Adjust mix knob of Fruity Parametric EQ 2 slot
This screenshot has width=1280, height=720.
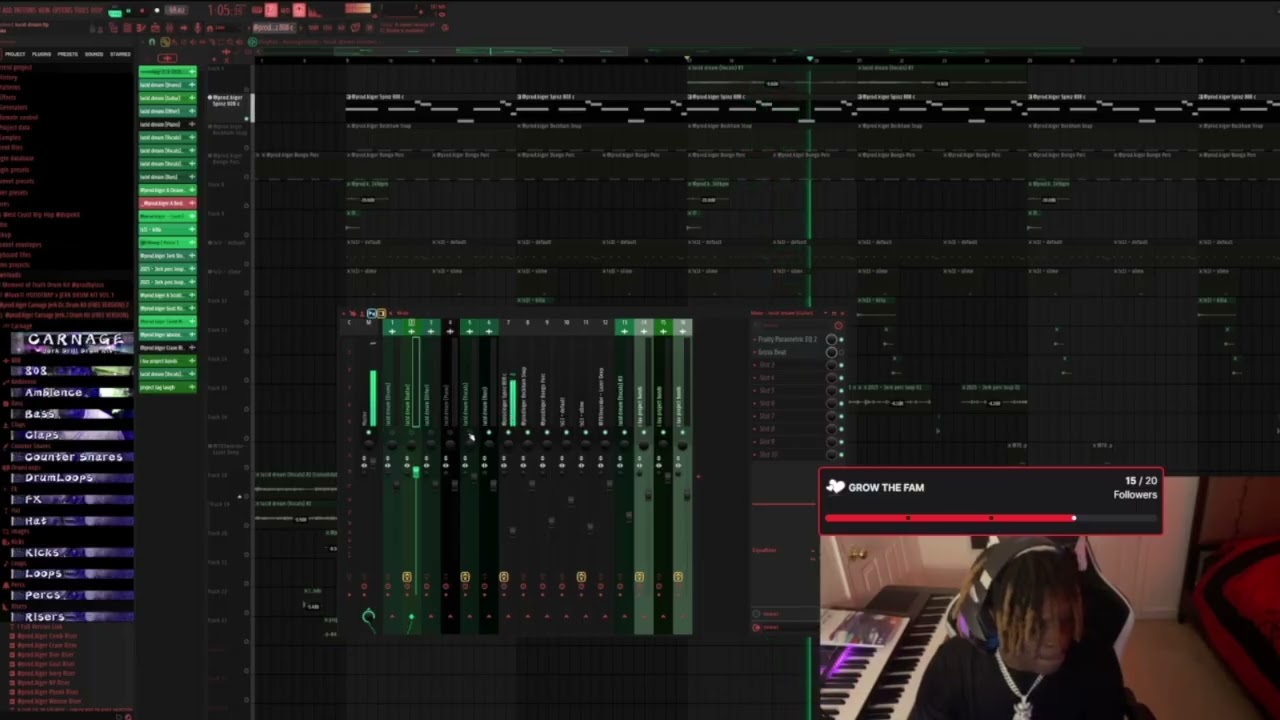[832, 339]
